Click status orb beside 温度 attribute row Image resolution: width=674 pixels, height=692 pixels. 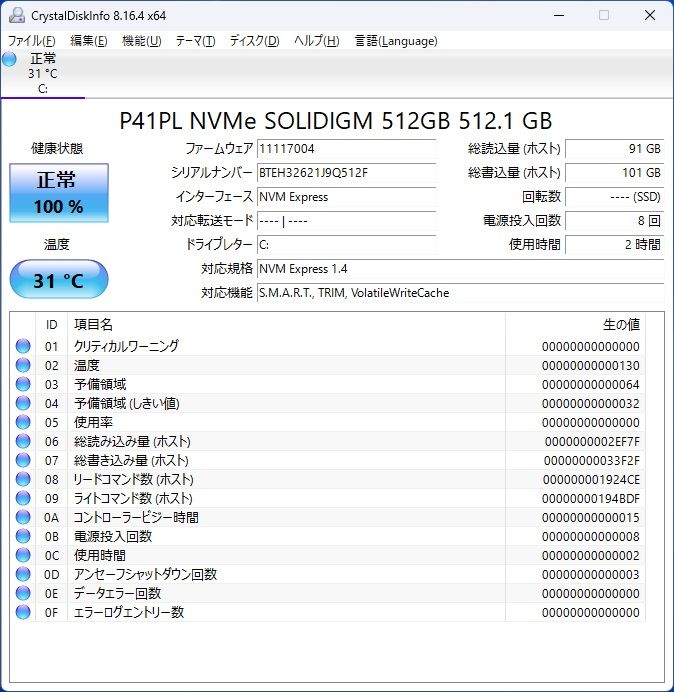pos(23,365)
